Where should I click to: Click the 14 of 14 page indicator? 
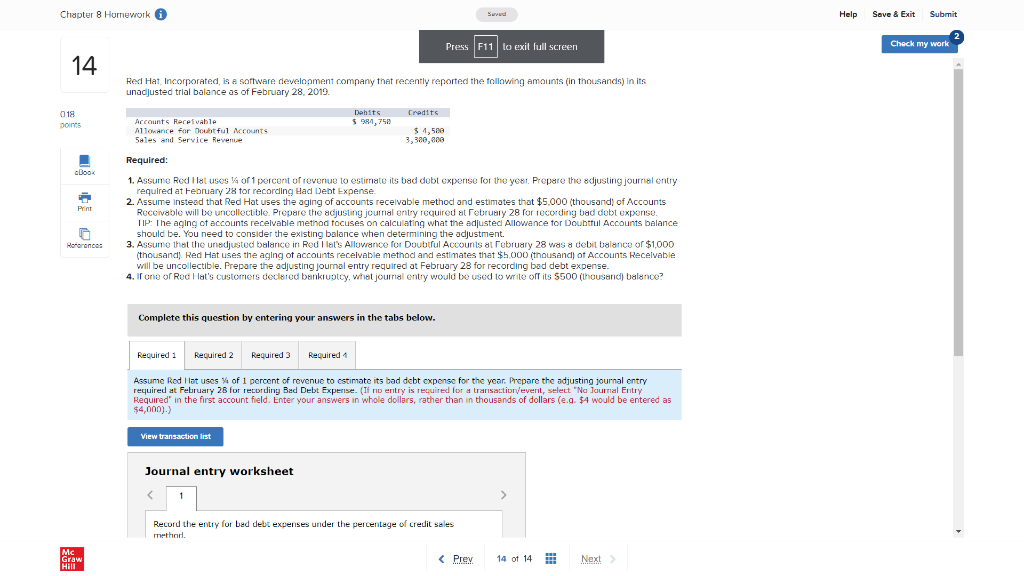tap(514, 559)
